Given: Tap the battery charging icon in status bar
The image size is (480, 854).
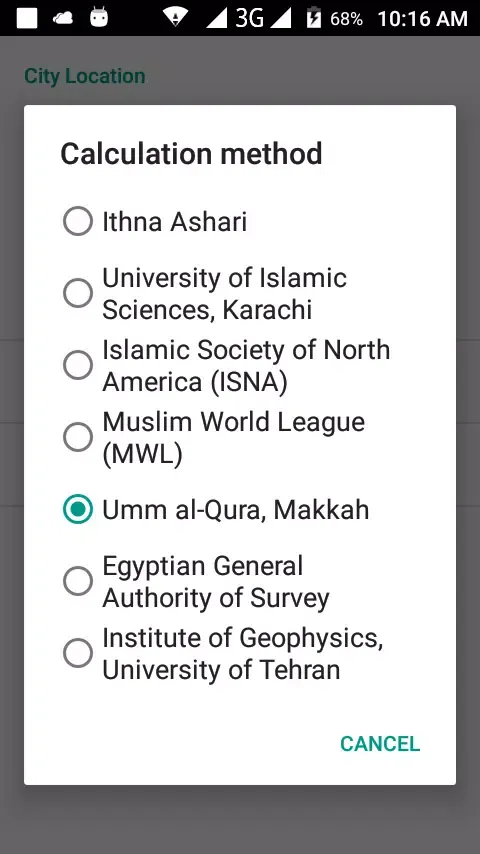Looking at the screenshot, I should tap(313, 18).
